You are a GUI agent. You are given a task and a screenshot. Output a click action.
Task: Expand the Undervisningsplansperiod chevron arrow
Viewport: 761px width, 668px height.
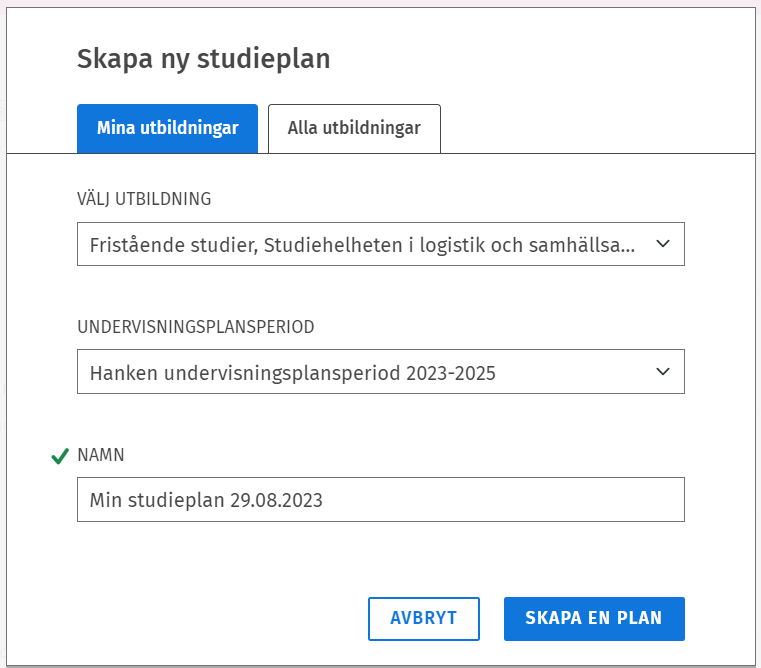(x=662, y=371)
